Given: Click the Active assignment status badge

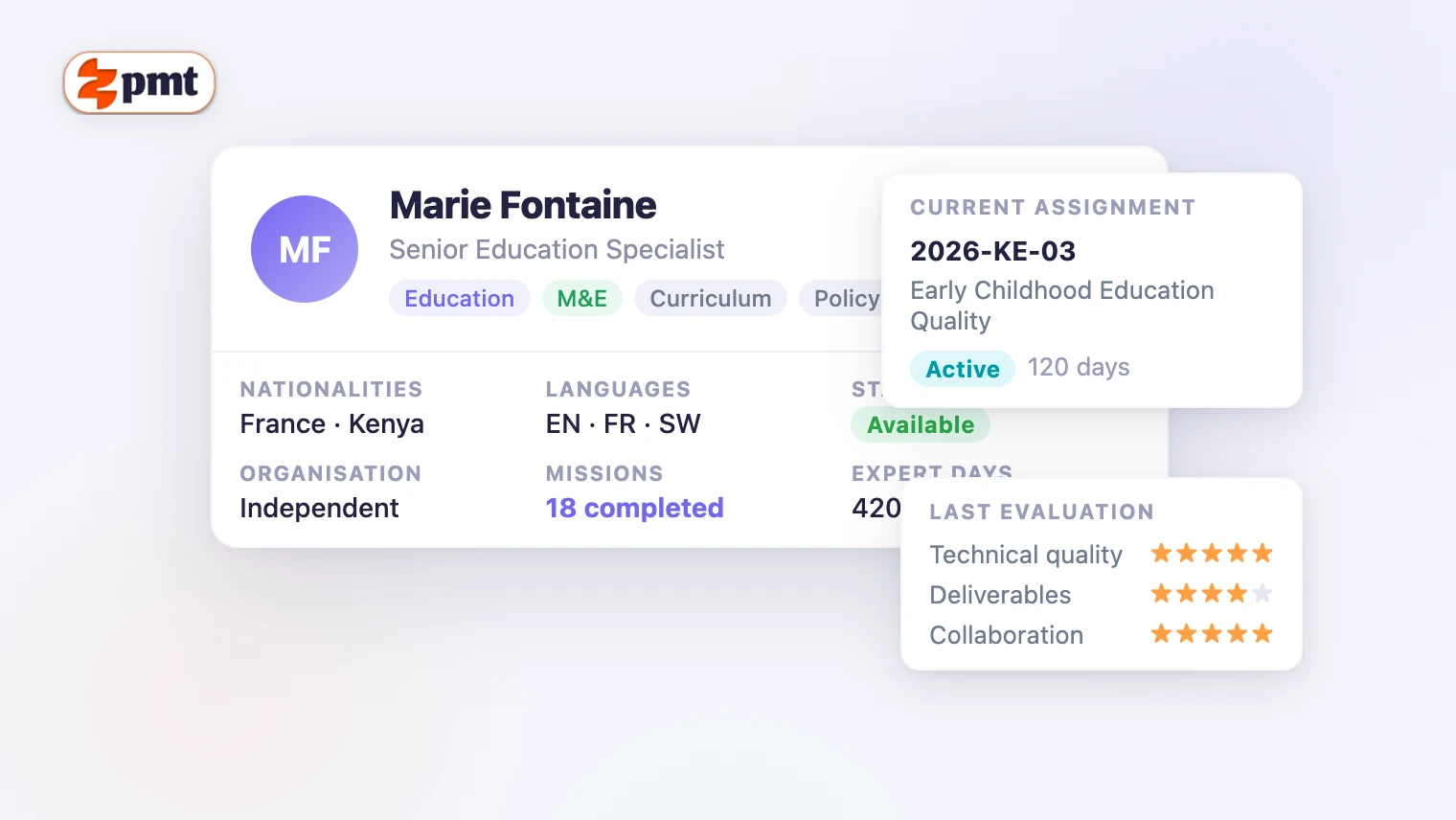Looking at the screenshot, I should pos(963,369).
